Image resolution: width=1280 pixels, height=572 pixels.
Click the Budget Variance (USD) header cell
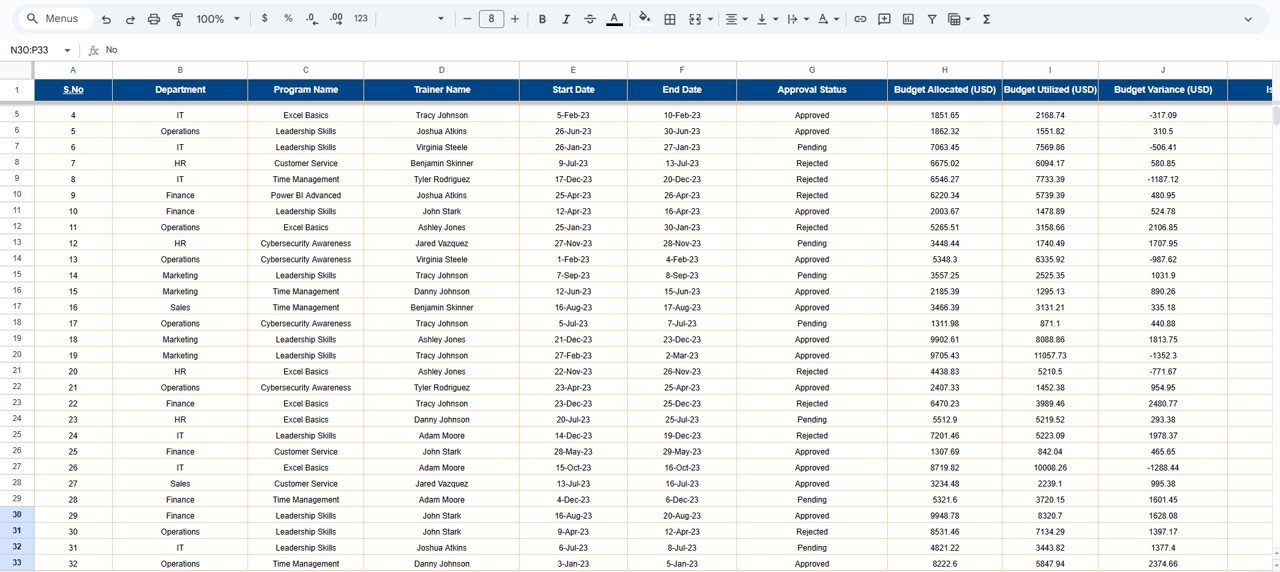click(1163, 89)
